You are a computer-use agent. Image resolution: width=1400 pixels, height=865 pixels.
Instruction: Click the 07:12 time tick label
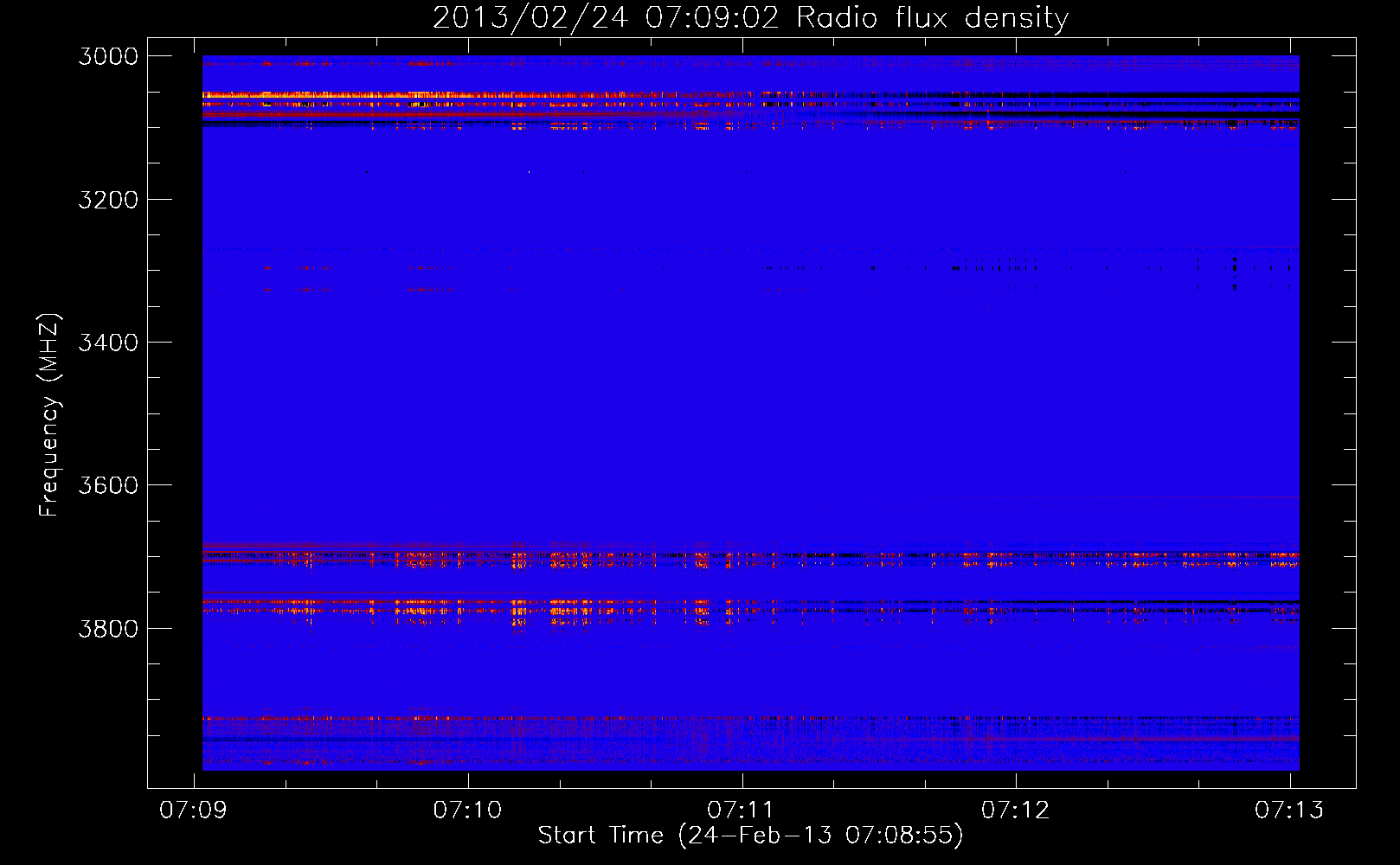coord(1016,810)
